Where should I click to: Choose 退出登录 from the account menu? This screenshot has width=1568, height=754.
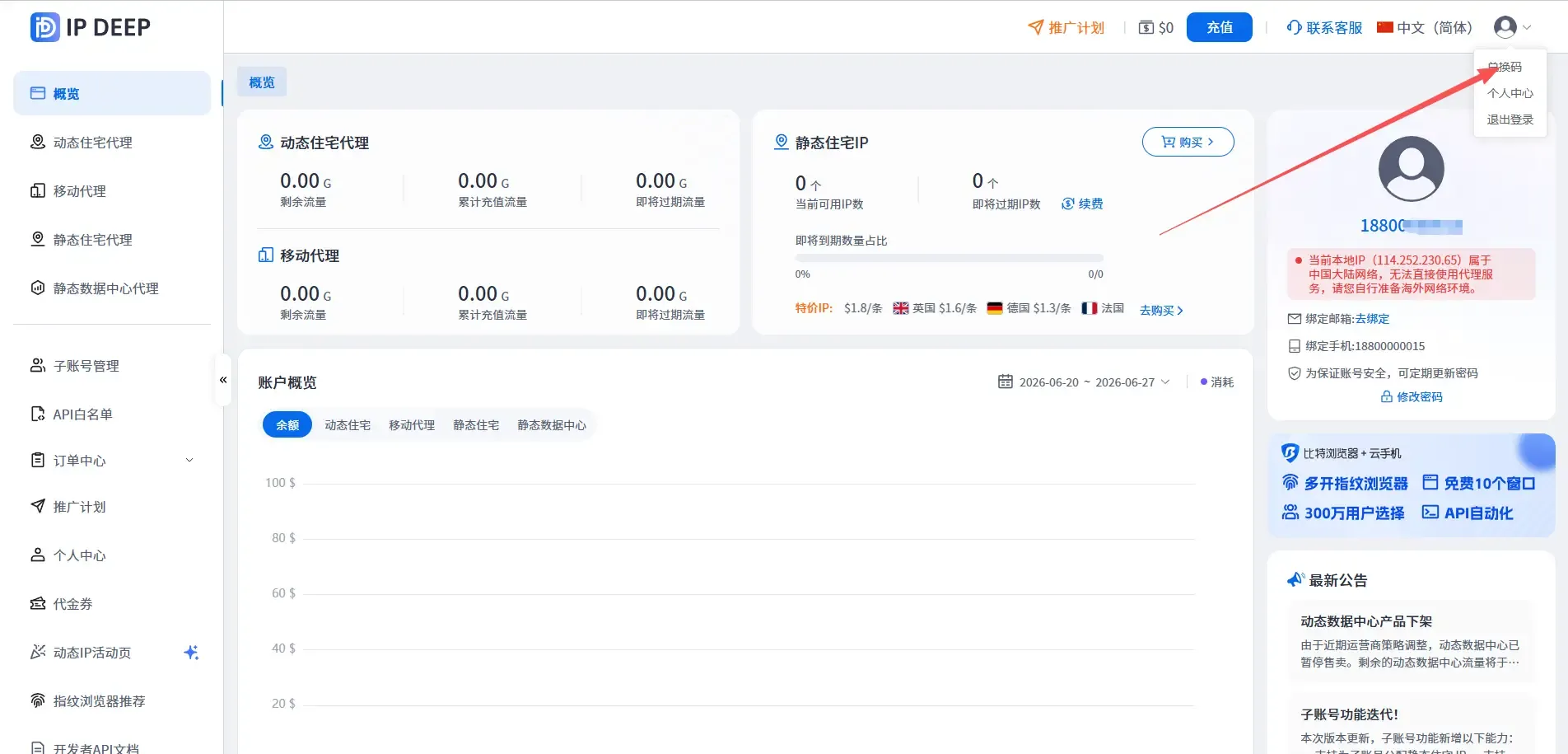tap(1510, 119)
